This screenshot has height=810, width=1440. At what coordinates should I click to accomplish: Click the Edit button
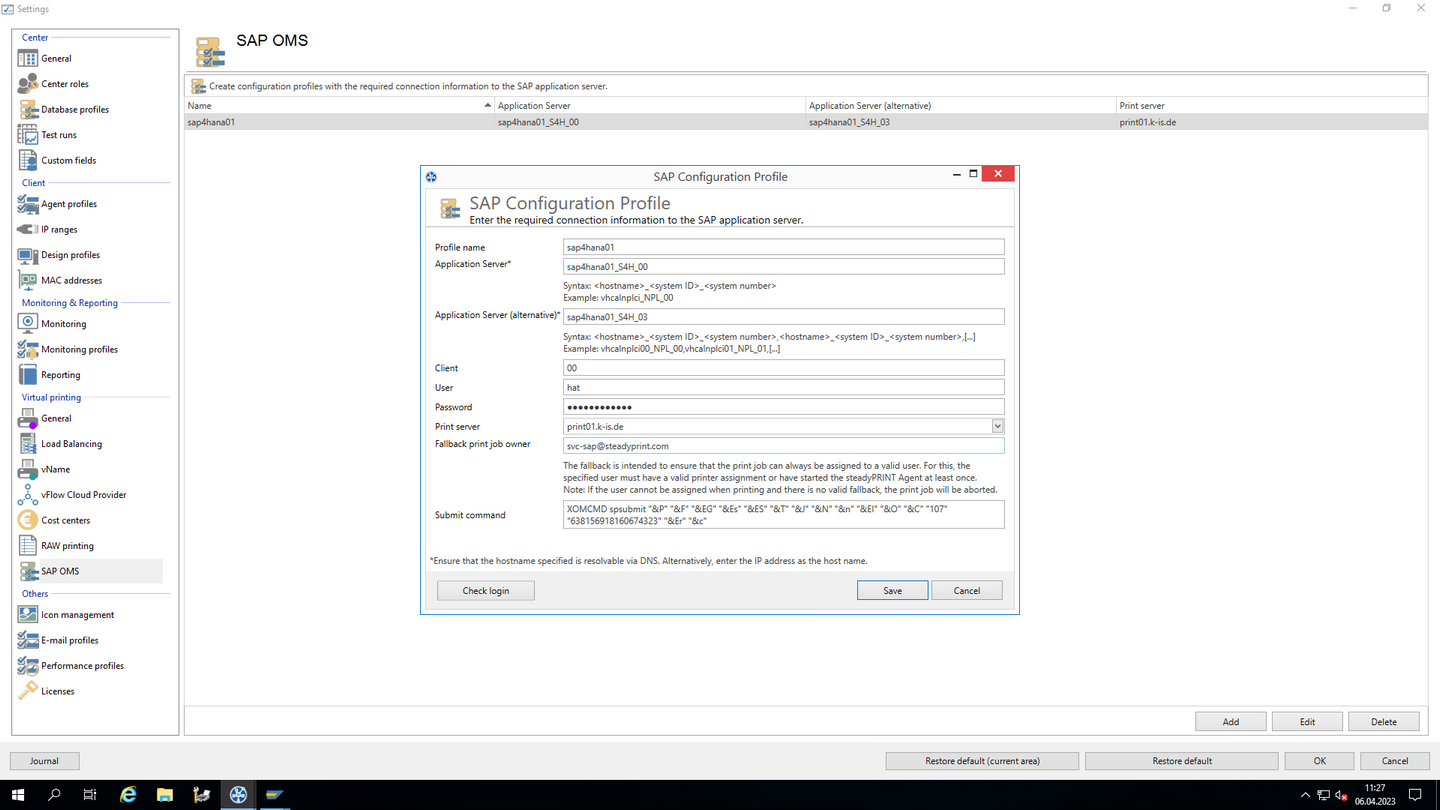(1307, 722)
